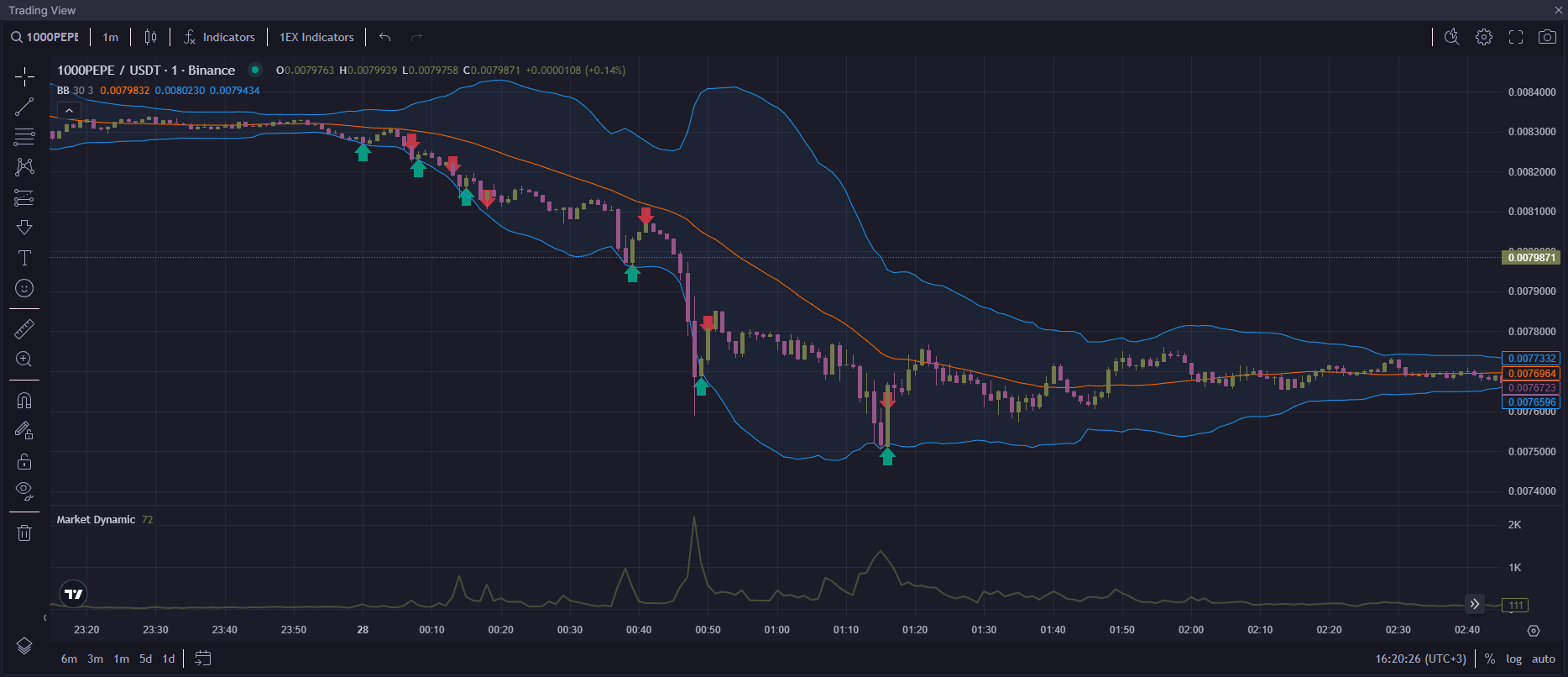Open the Indicators menu

[x=219, y=37]
